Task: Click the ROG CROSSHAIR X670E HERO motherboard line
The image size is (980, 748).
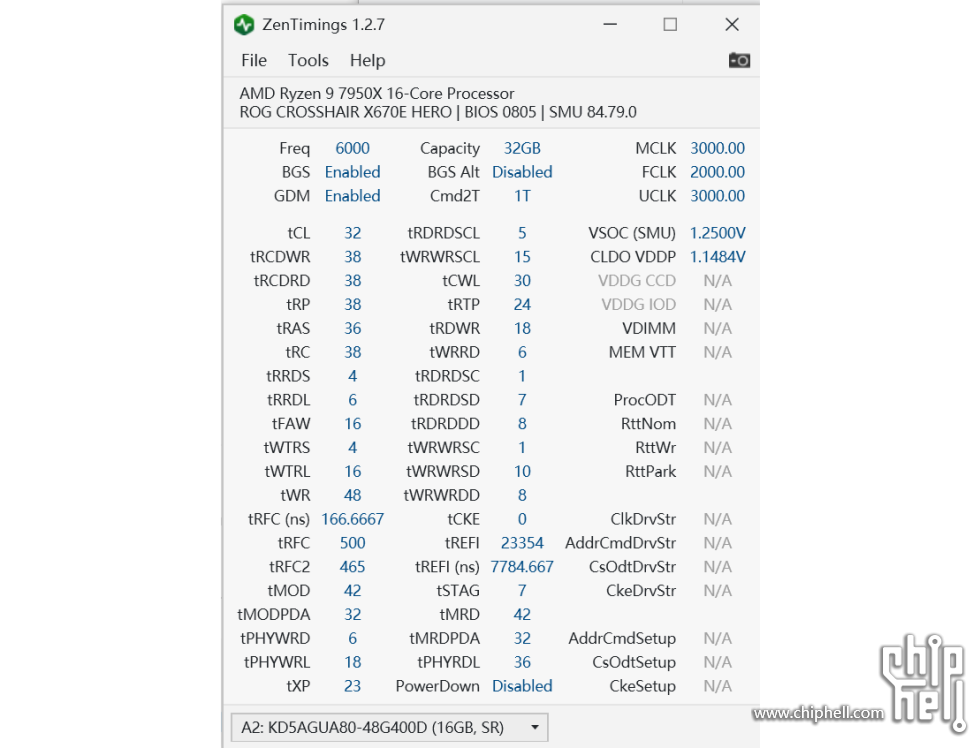Action: coord(438,112)
